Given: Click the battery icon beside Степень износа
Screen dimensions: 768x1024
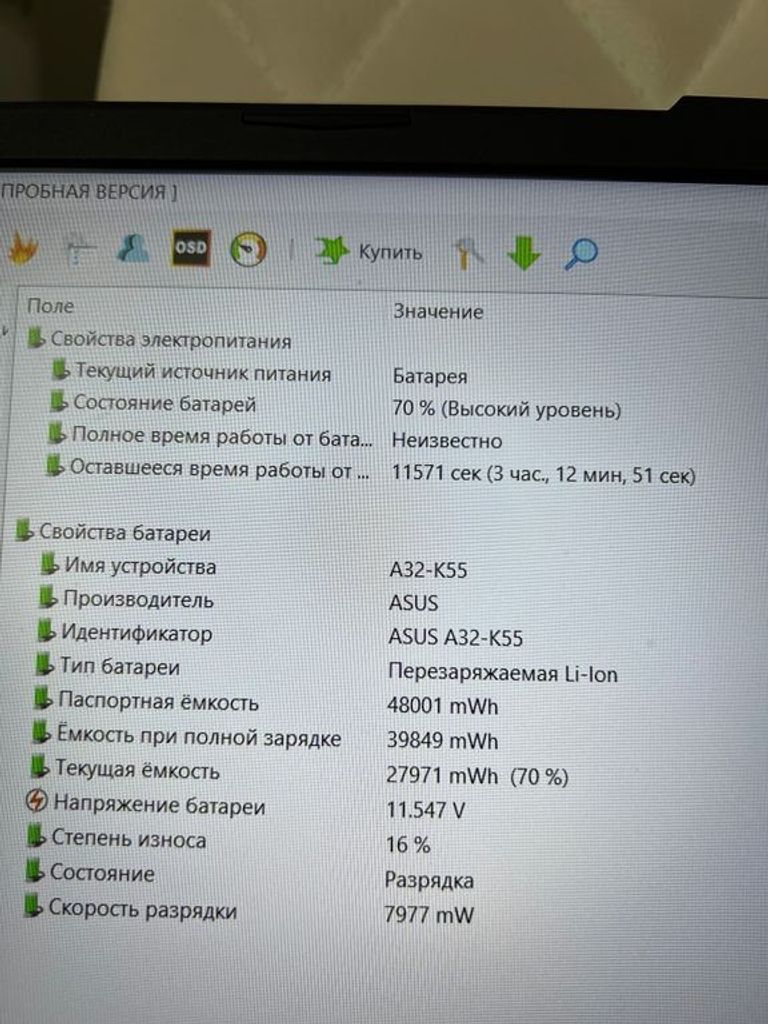Looking at the screenshot, I should 35,837.
